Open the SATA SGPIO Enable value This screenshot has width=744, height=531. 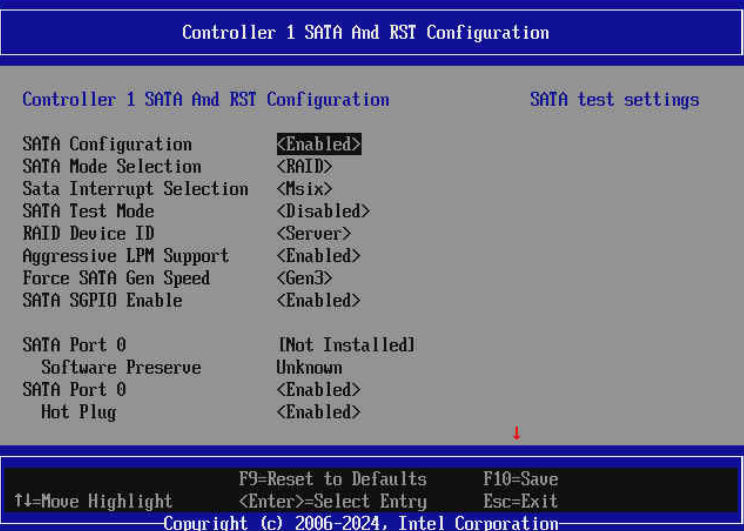[318, 300]
